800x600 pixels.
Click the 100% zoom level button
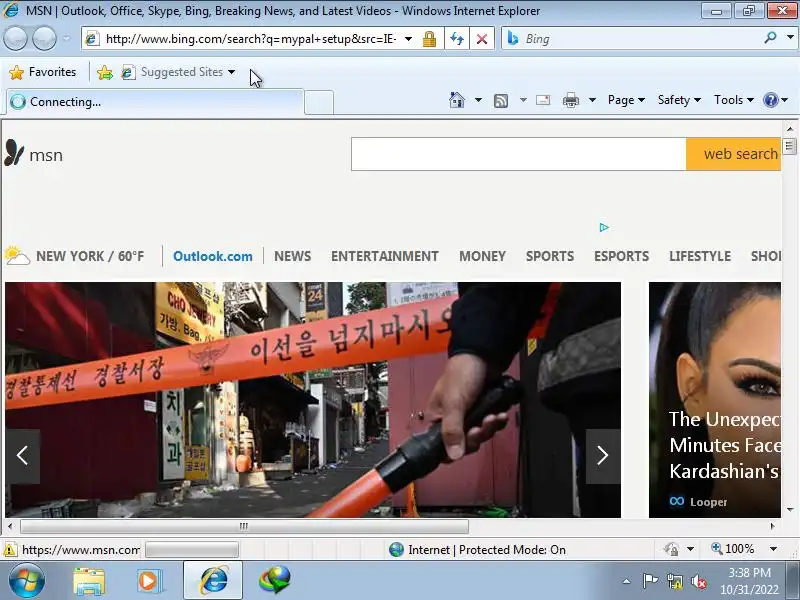click(733, 549)
